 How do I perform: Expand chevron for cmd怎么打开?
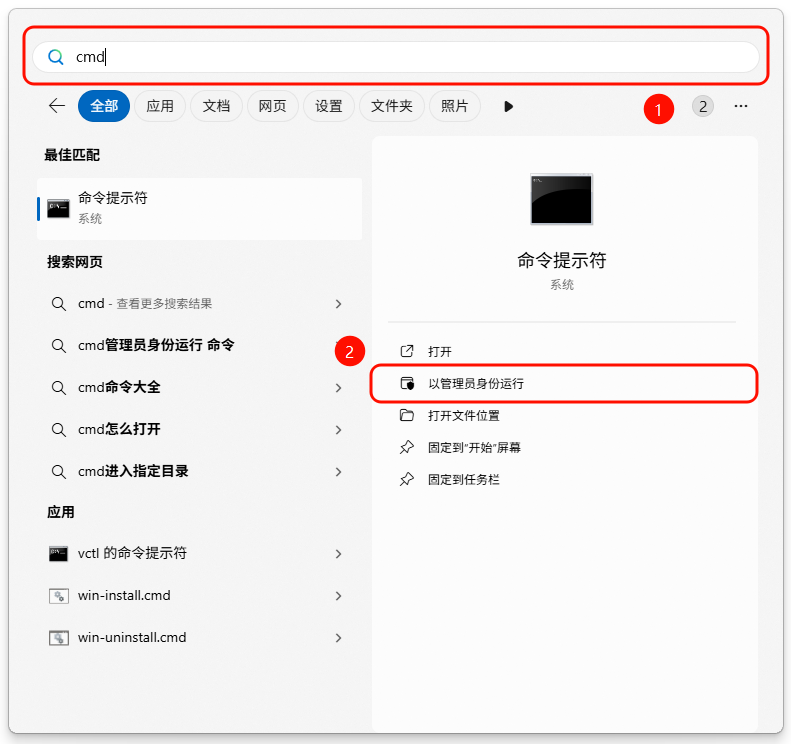[338, 430]
